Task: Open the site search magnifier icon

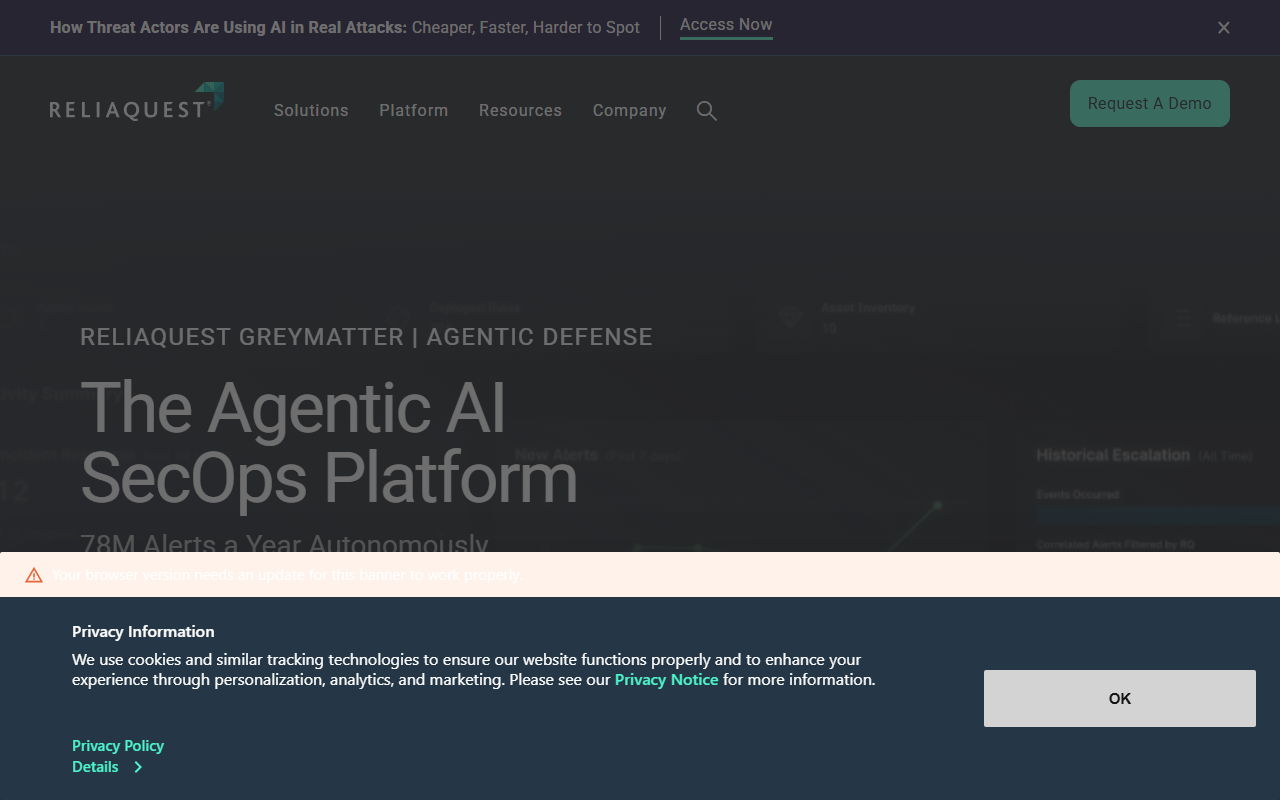Action: click(707, 111)
